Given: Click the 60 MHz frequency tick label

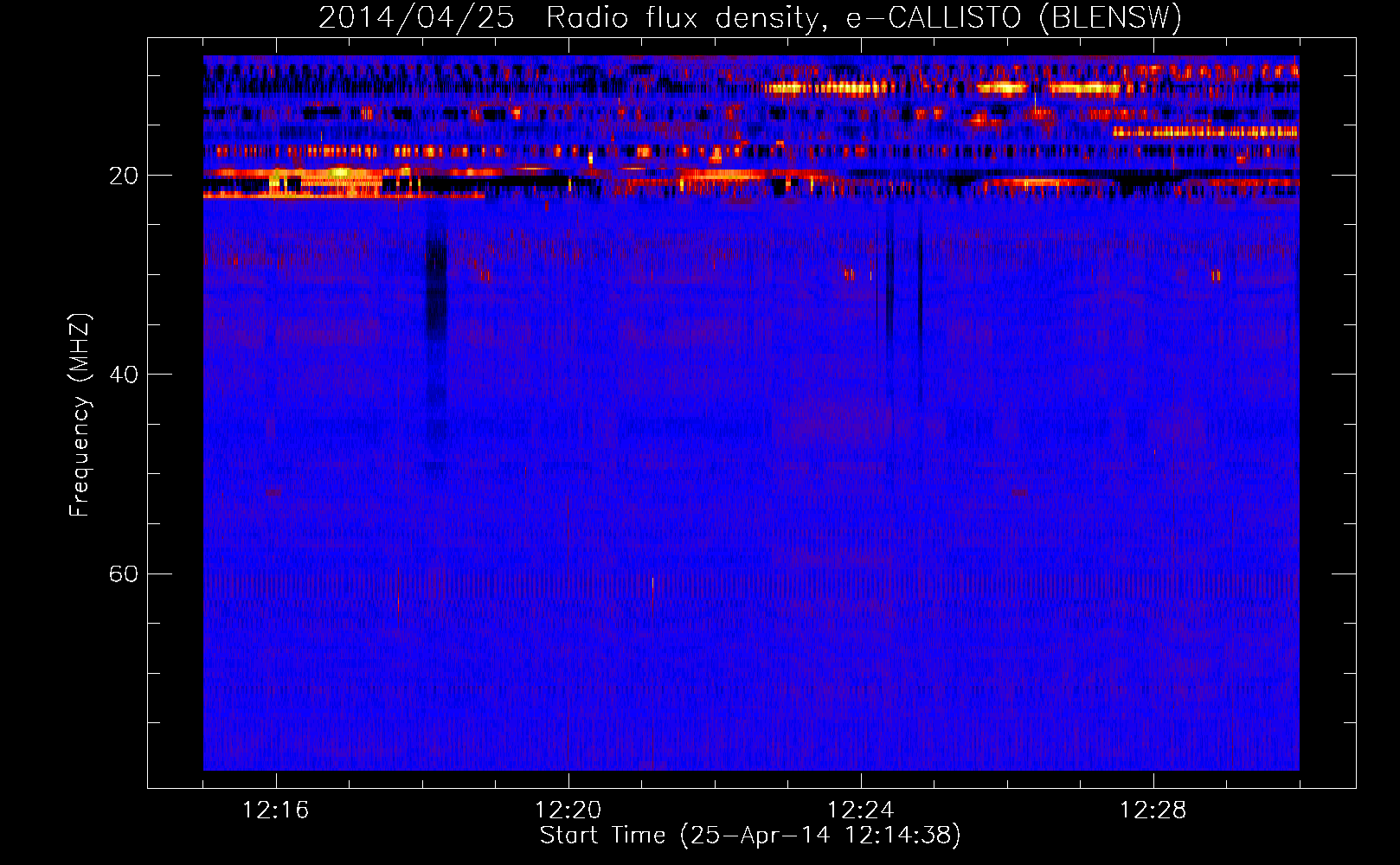Looking at the screenshot, I should (123, 573).
